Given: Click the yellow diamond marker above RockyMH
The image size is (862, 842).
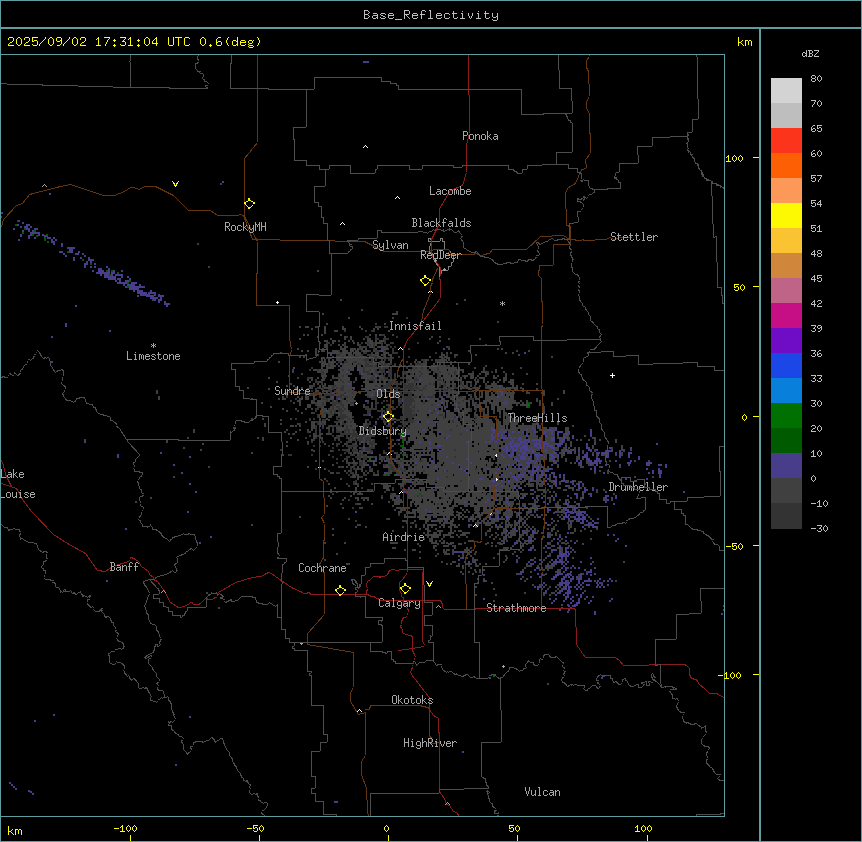Looking at the screenshot, I should (249, 204).
